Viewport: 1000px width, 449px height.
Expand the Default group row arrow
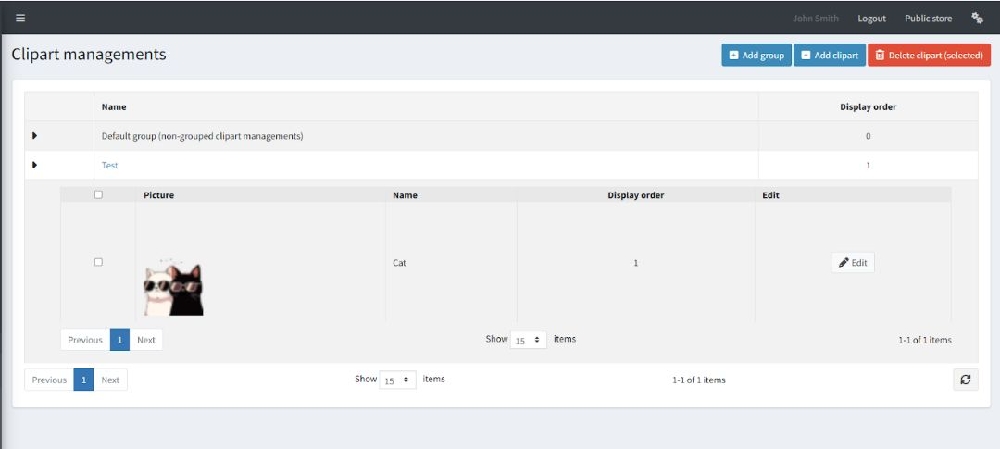pyautogui.click(x=34, y=135)
